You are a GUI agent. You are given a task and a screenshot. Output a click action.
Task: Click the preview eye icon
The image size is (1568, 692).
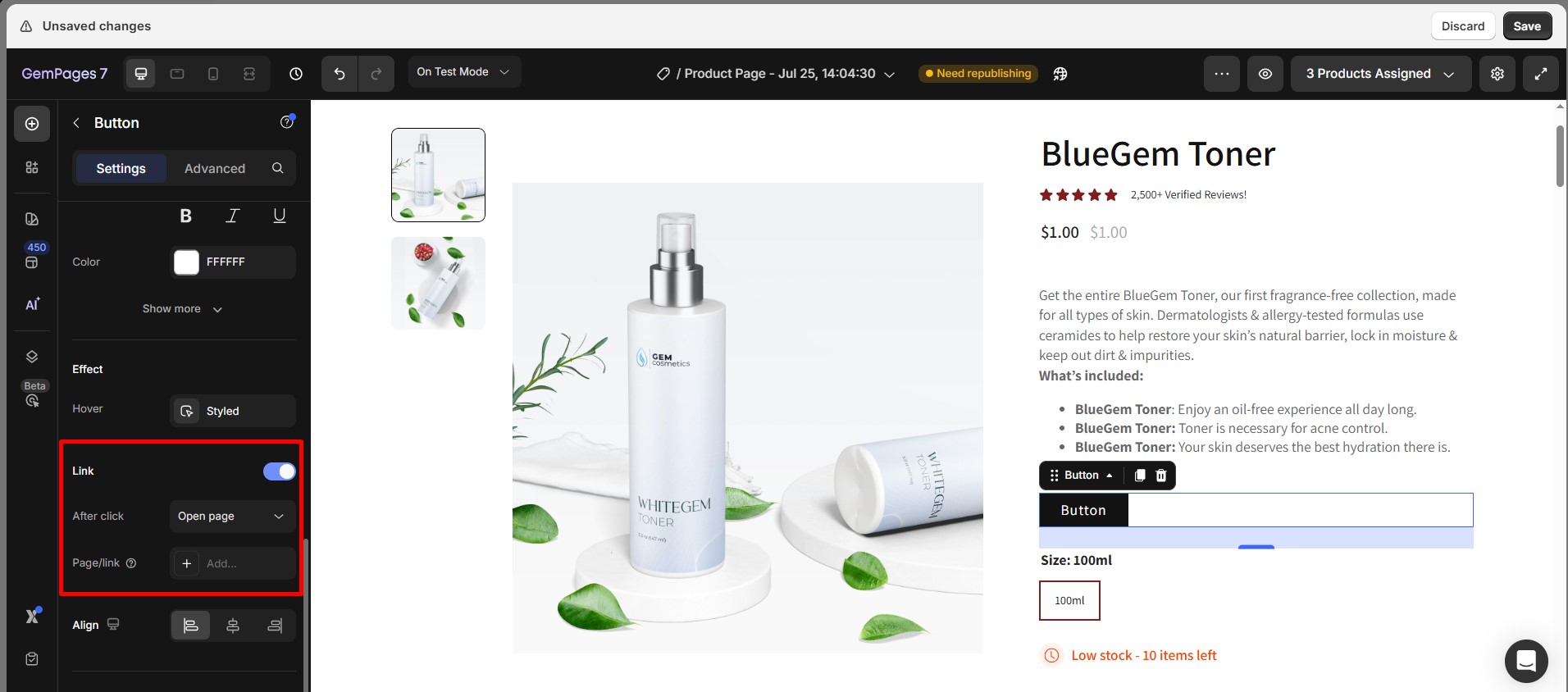point(1265,74)
